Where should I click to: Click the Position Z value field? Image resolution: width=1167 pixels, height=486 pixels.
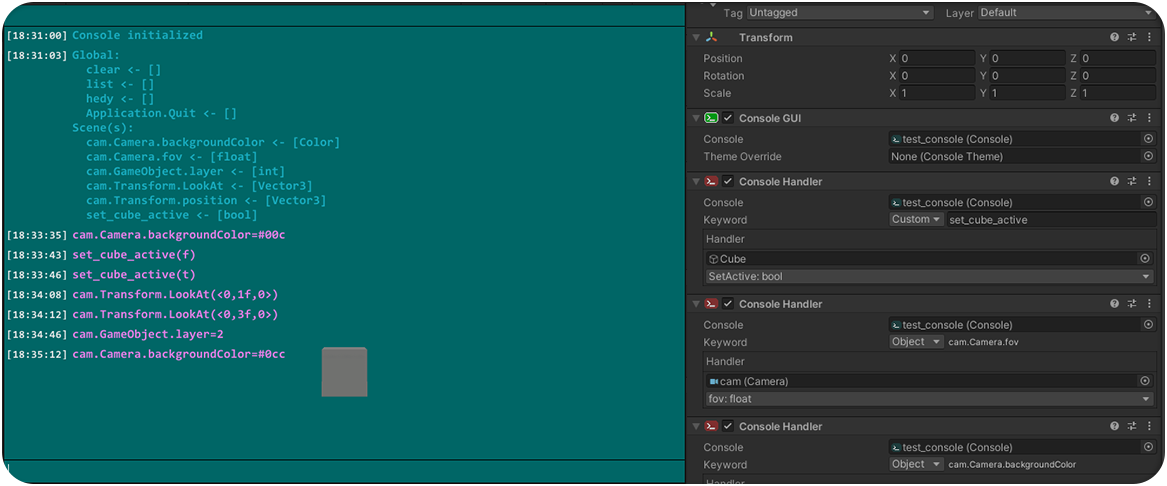pos(1117,58)
